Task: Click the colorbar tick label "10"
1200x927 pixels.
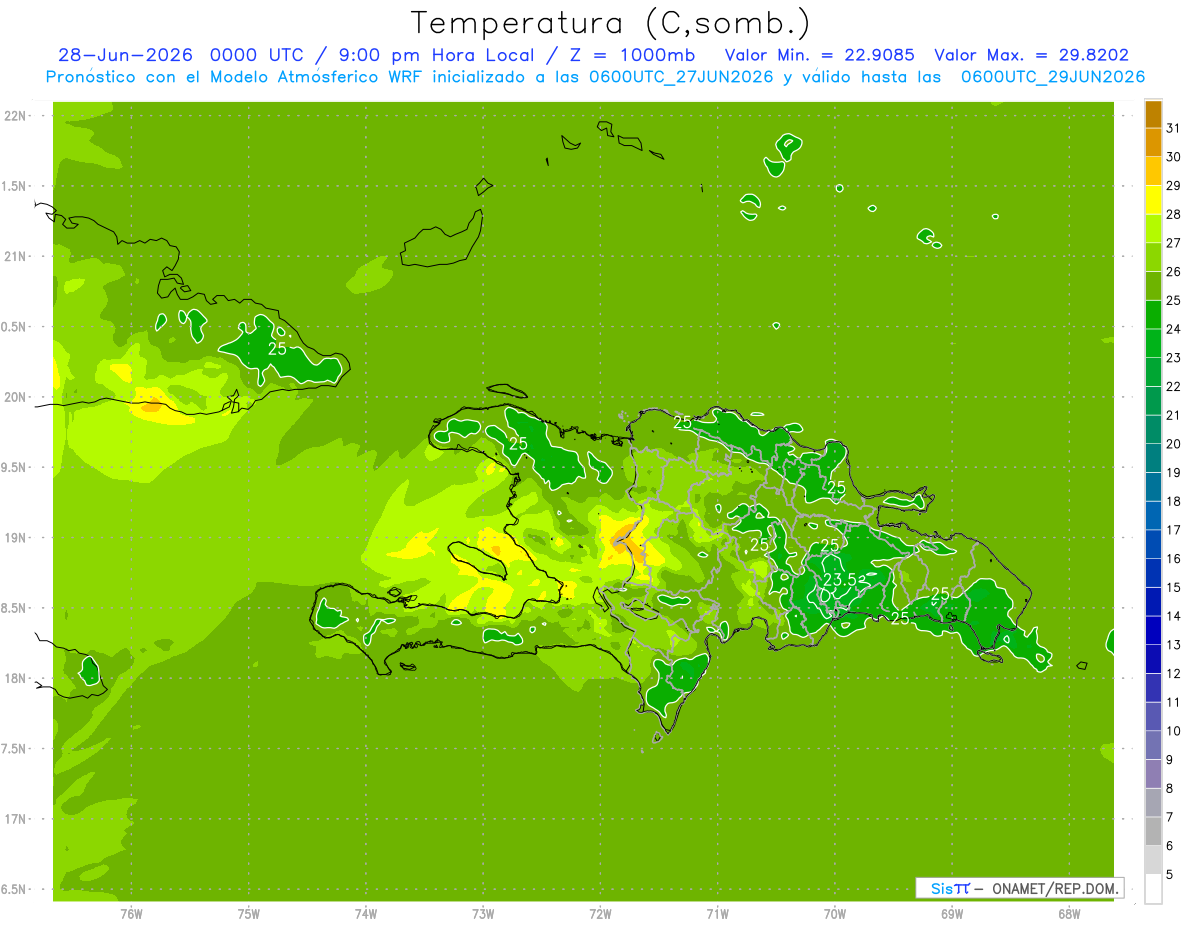Action: coord(1174,731)
